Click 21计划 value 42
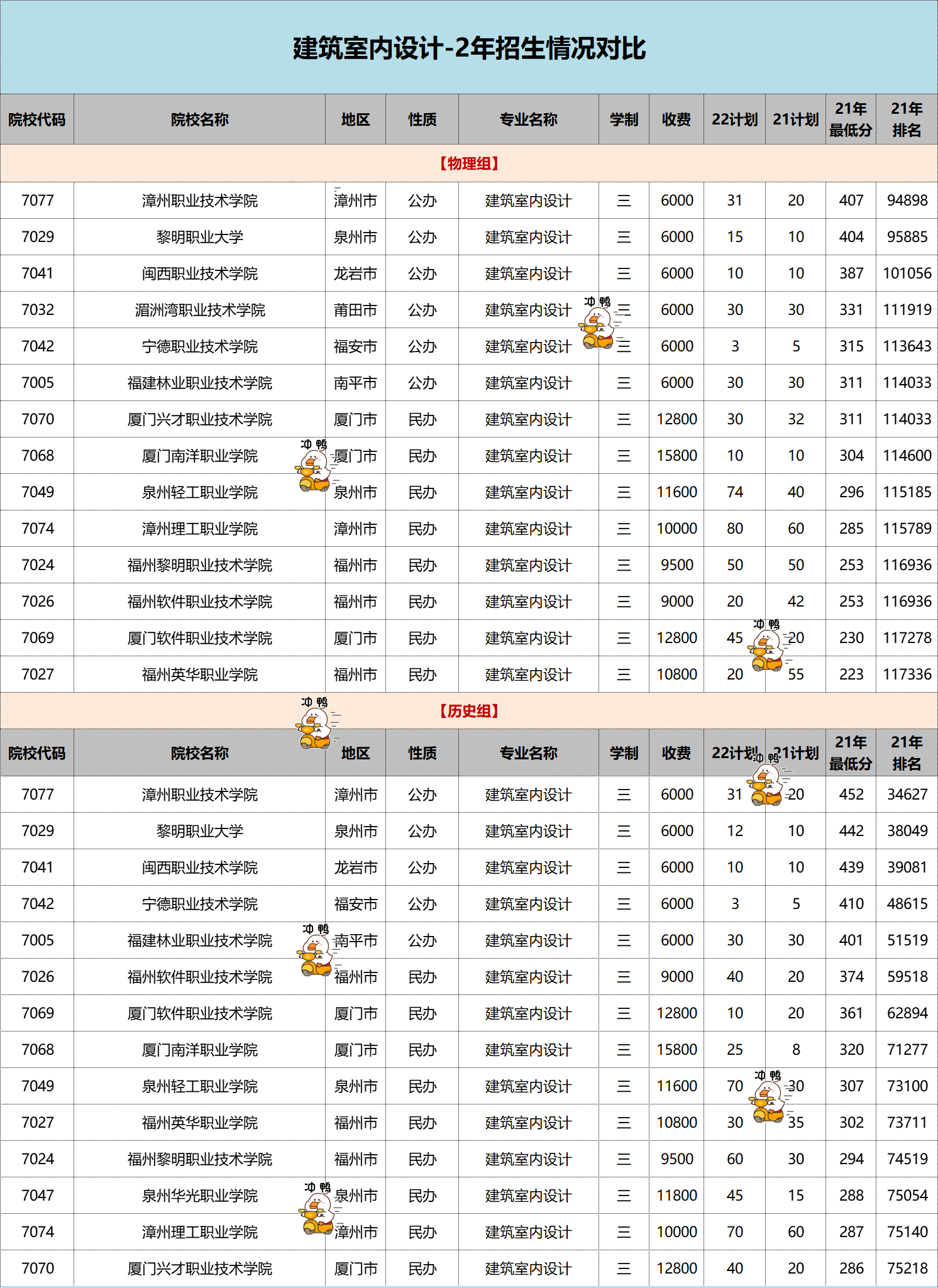The image size is (938, 1288). point(796,602)
